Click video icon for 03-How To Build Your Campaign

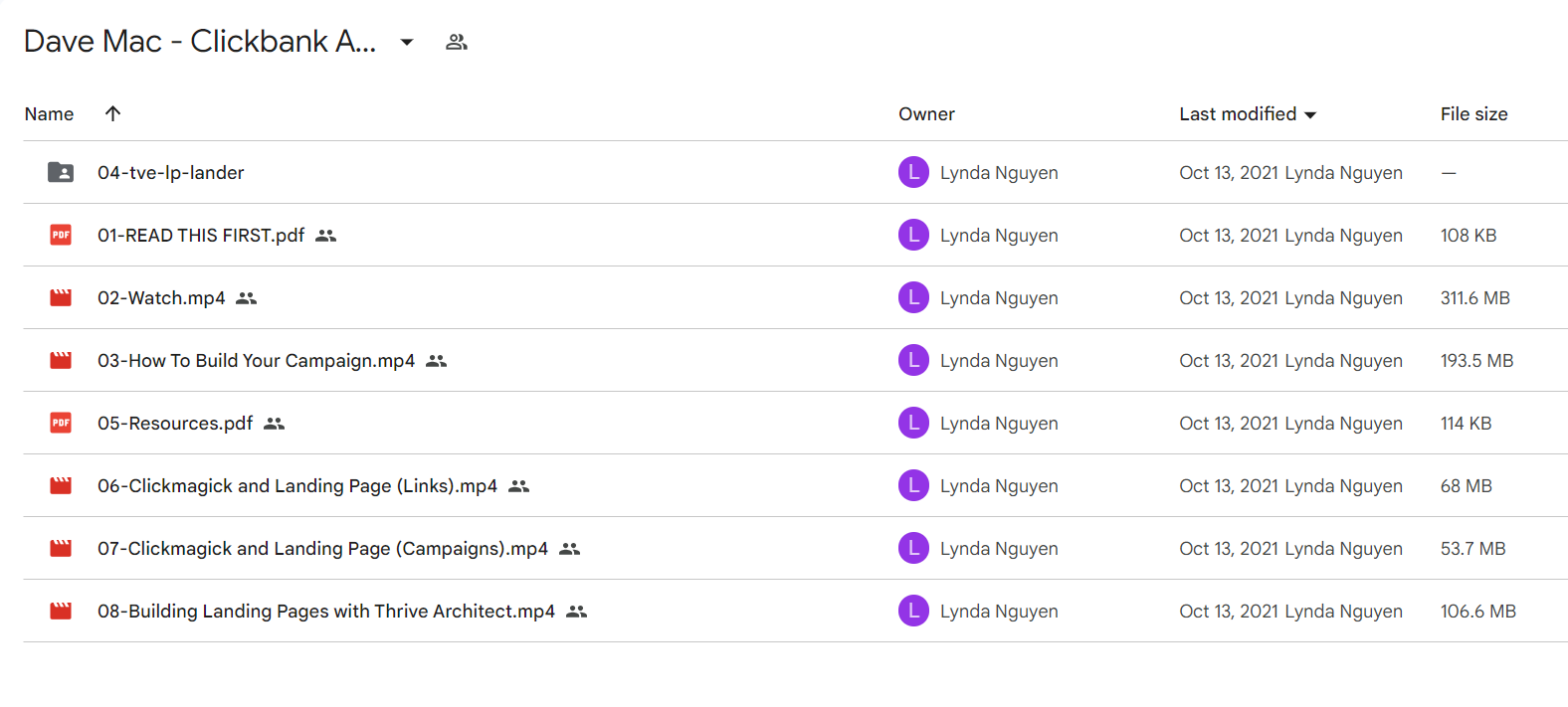coord(61,360)
